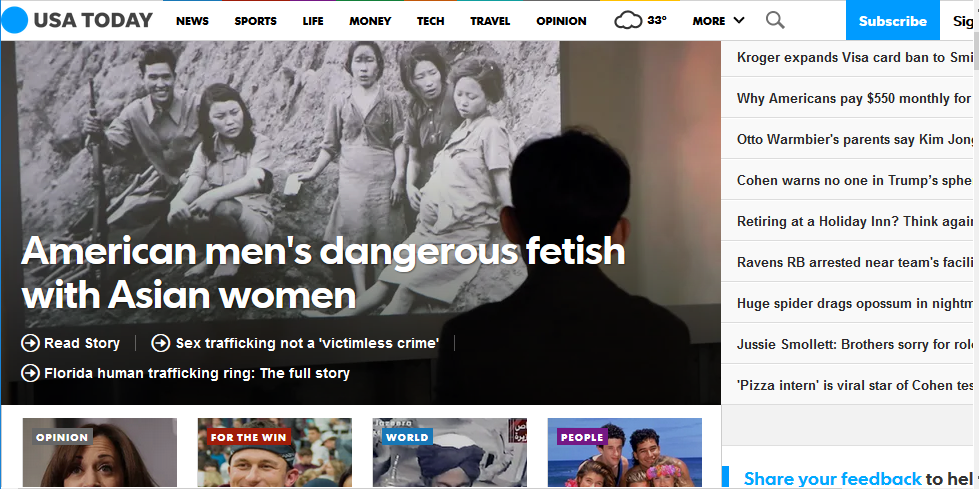Go to the SPORTS section
The width and height of the screenshot is (979, 489).
click(255, 21)
